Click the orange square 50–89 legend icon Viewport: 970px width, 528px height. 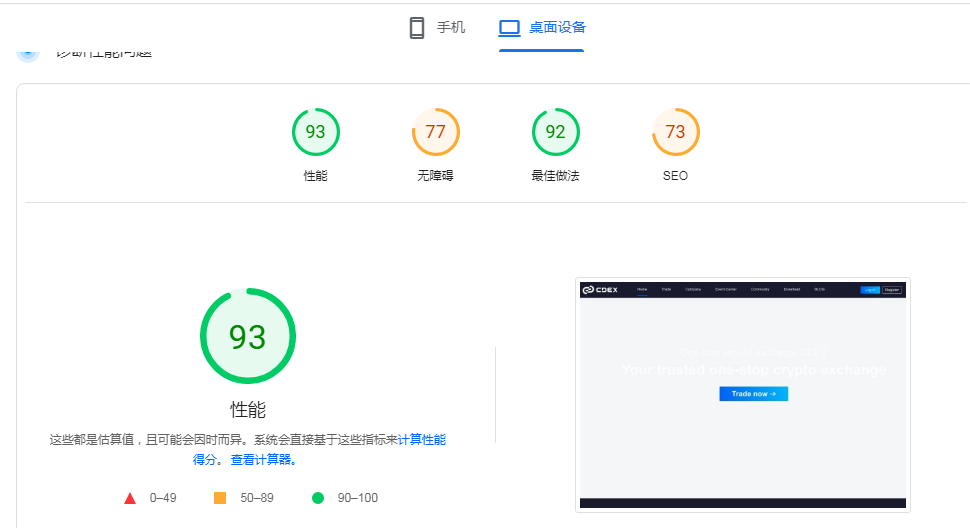(220, 498)
